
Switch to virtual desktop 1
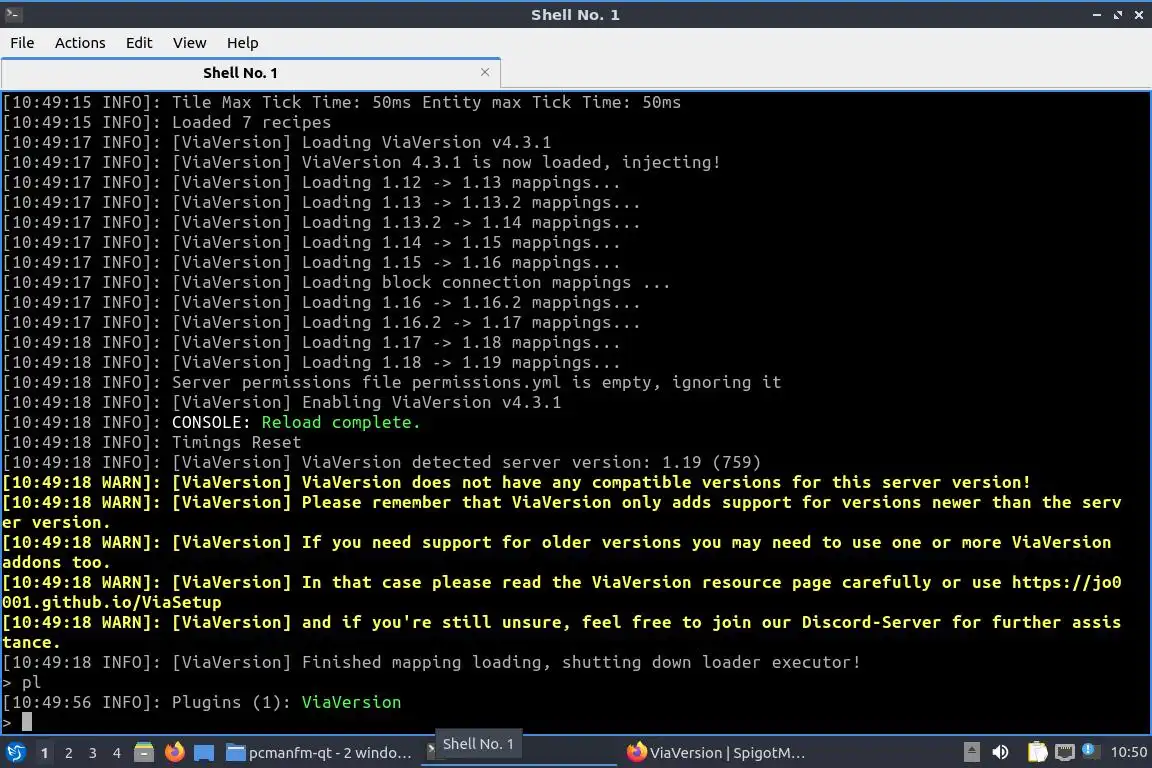44,753
